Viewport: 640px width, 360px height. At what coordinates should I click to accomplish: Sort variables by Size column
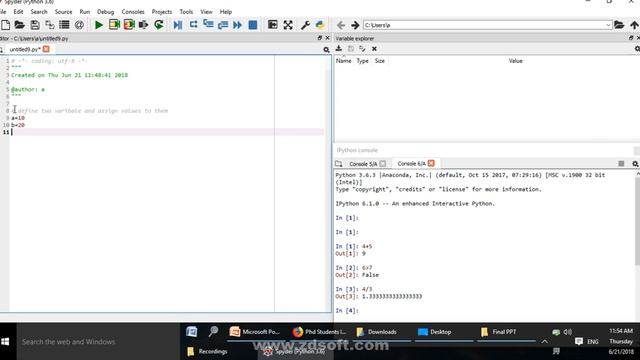380,61
